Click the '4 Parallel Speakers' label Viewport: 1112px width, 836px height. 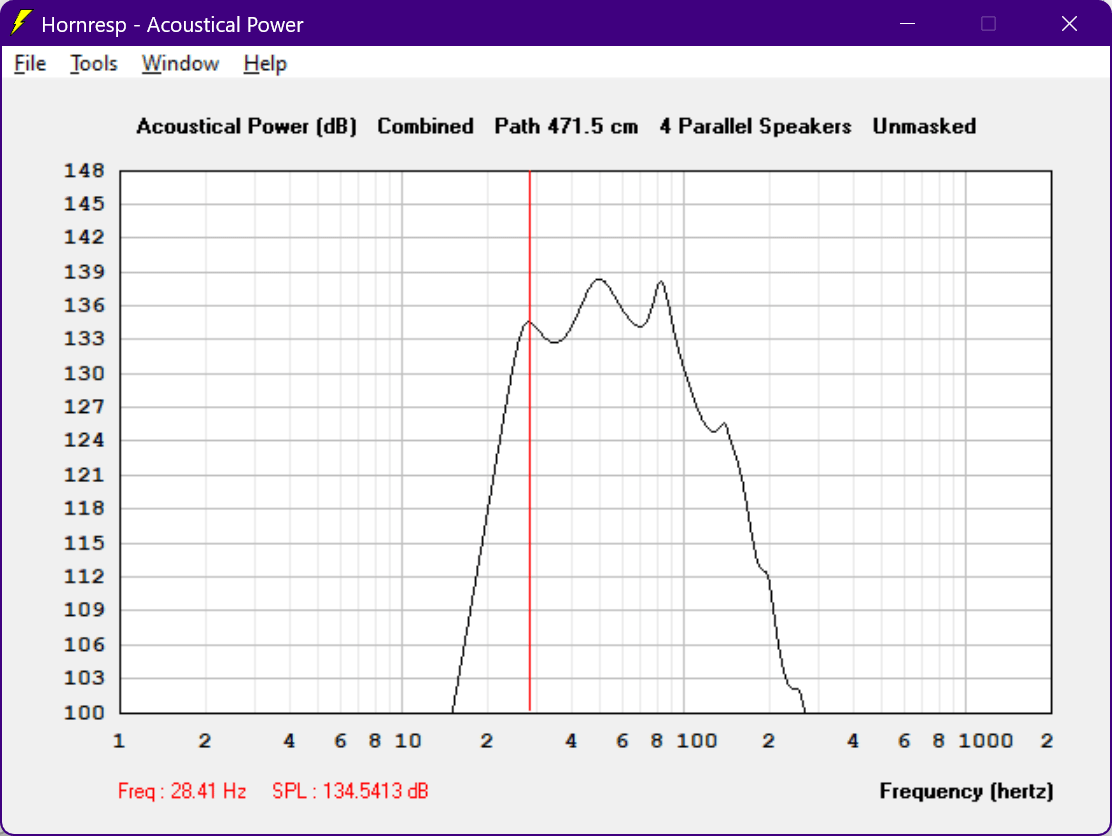(x=755, y=126)
